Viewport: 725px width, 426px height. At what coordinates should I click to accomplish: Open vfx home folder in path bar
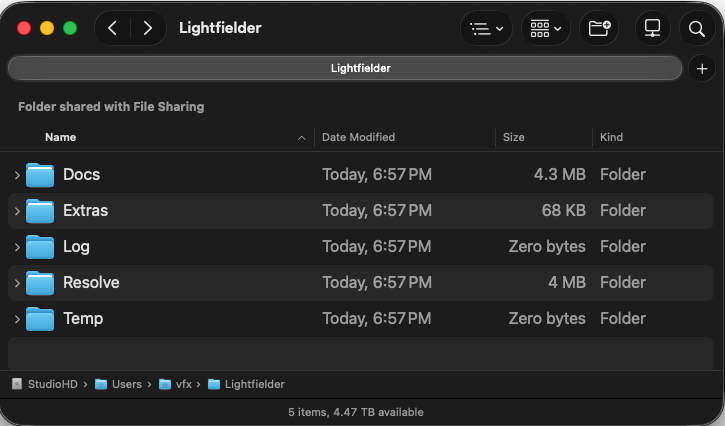coord(184,384)
